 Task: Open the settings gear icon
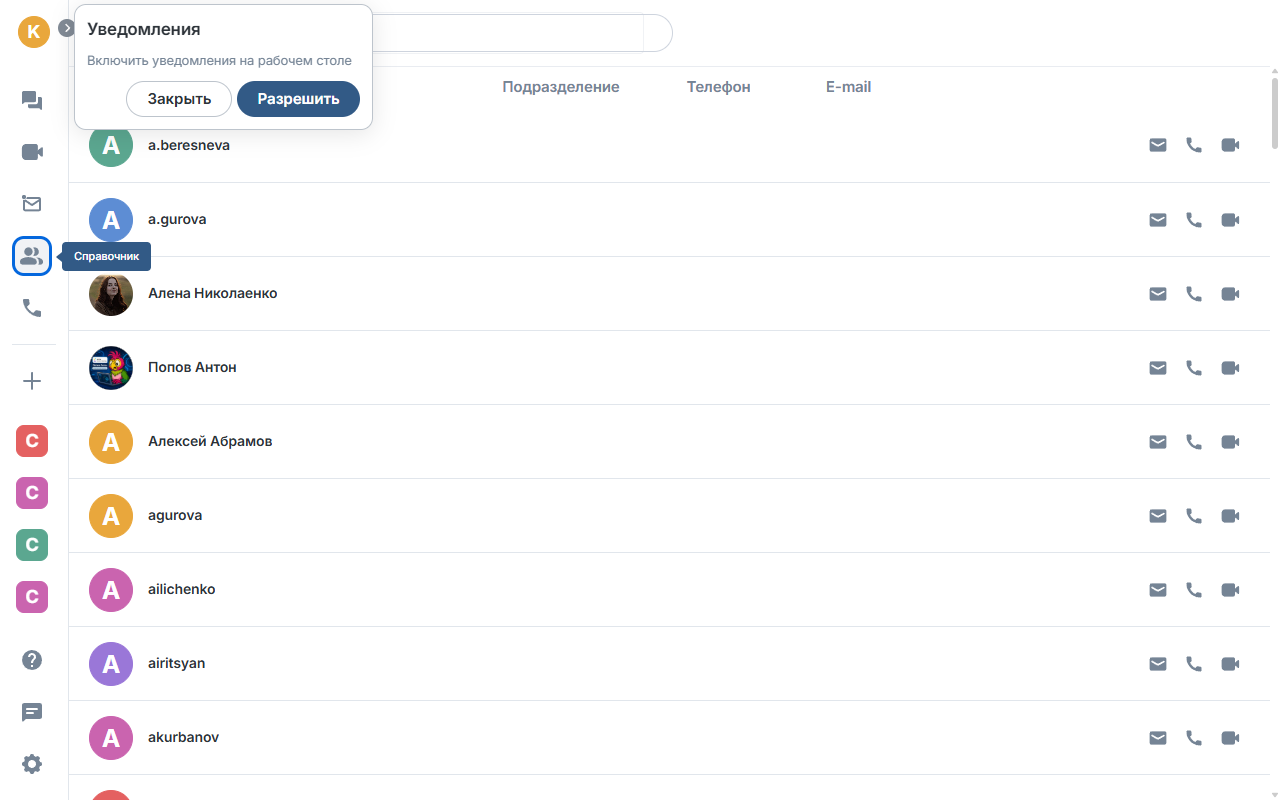32,764
